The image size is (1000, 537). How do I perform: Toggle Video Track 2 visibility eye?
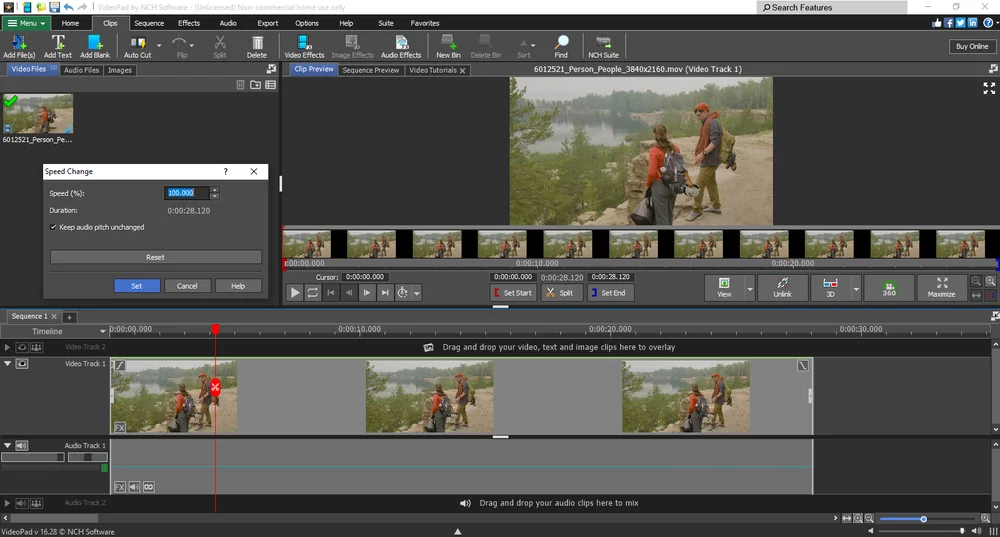[22, 347]
